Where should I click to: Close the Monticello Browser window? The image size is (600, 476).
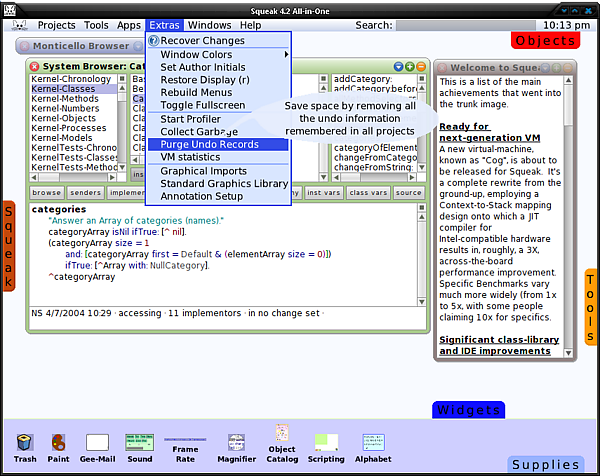pos(24,46)
